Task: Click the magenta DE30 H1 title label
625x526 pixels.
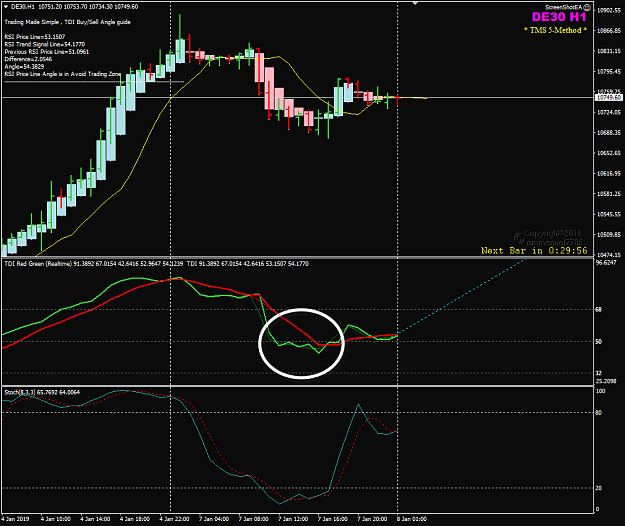Action: click(559, 17)
